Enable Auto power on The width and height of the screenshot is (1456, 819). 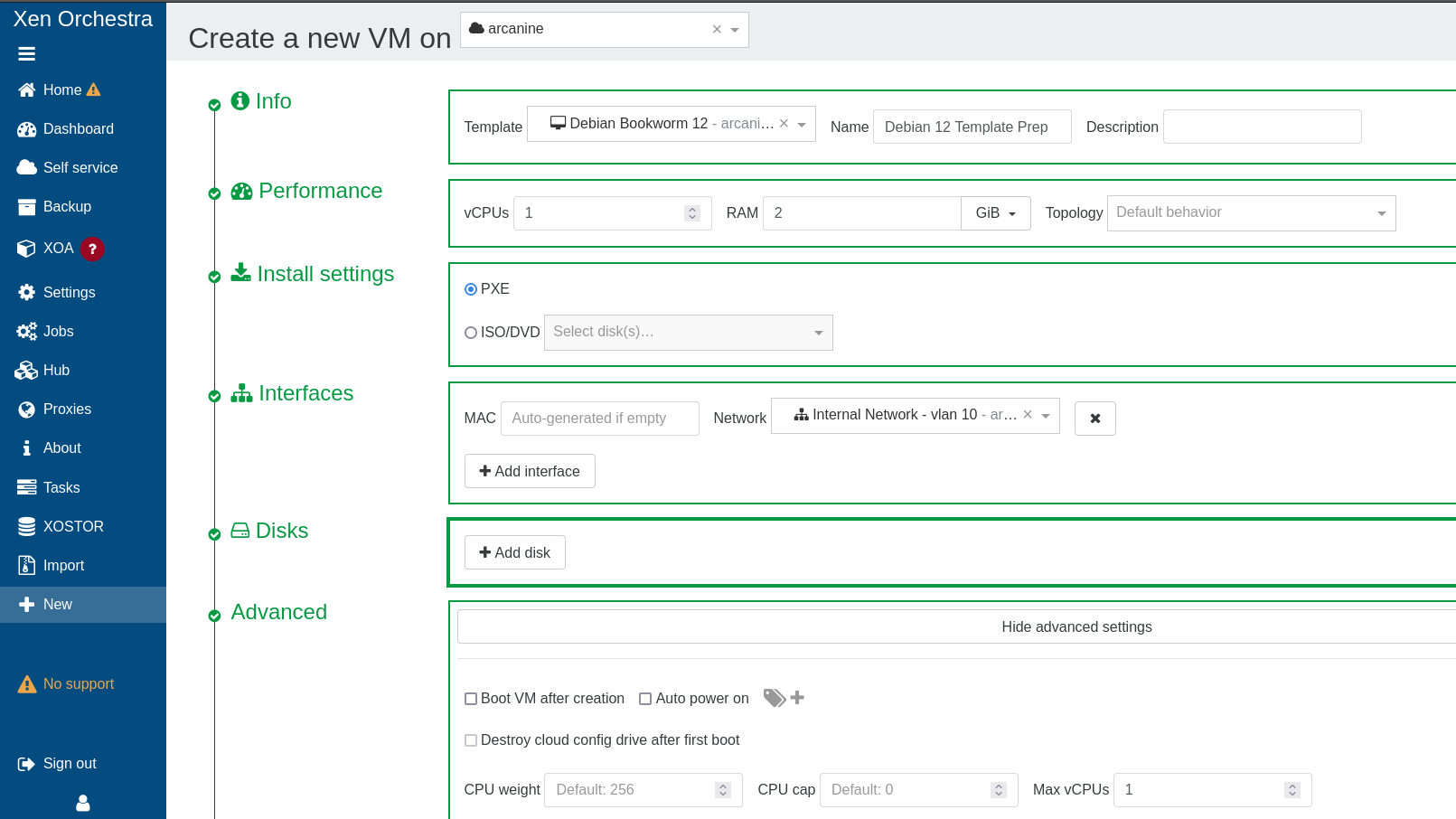(x=645, y=699)
